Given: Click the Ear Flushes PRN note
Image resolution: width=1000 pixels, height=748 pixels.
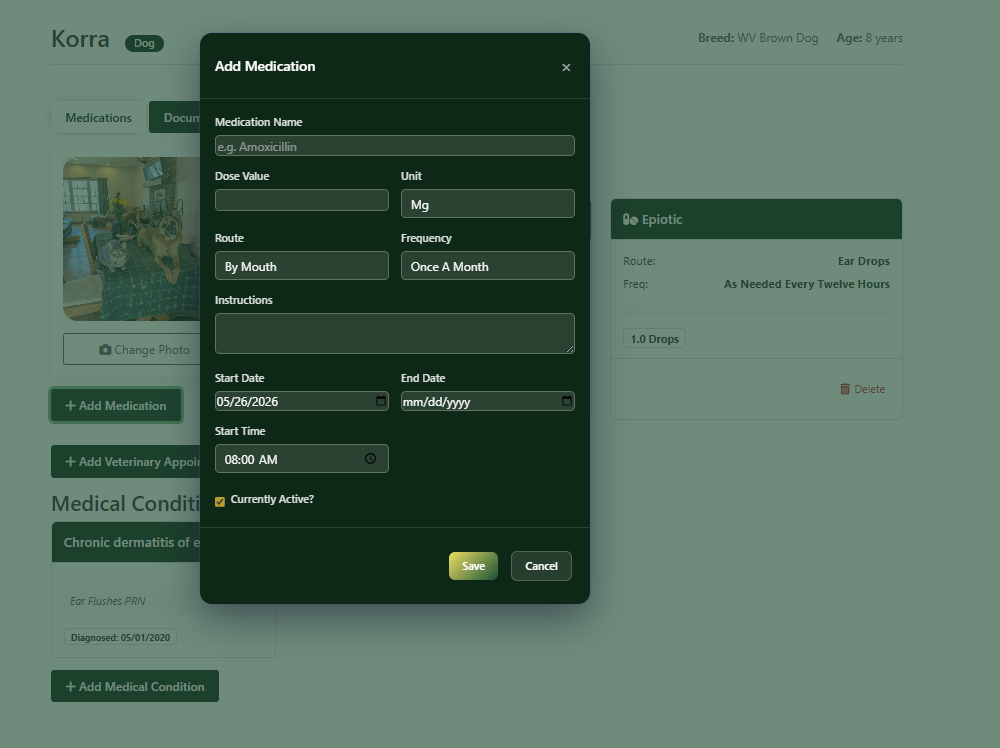Looking at the screenshot, I should 108,601.
